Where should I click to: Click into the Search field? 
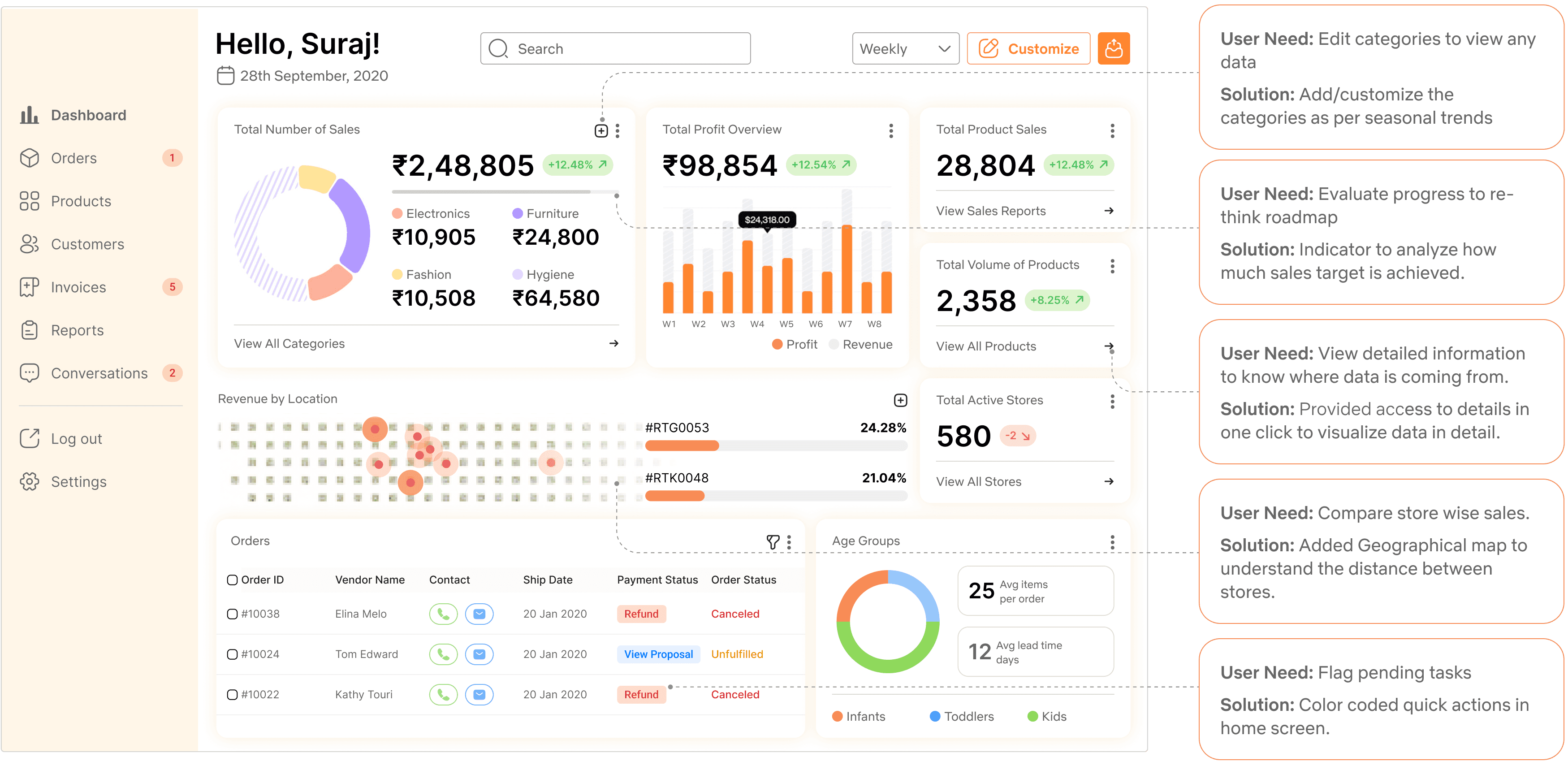coord(615,49)
